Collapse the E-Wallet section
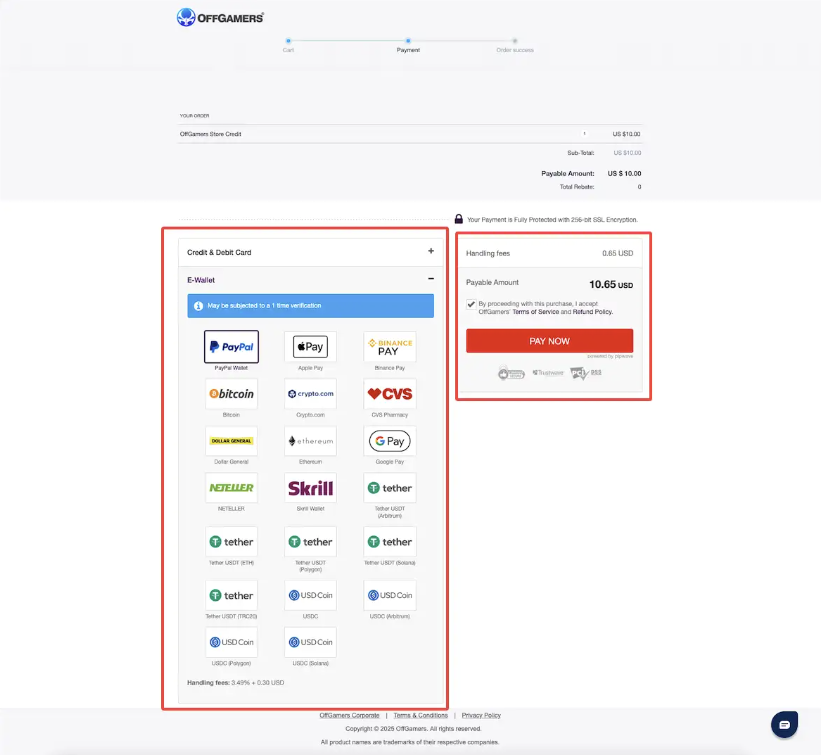821x755 pixels. (x=310, y=280)
